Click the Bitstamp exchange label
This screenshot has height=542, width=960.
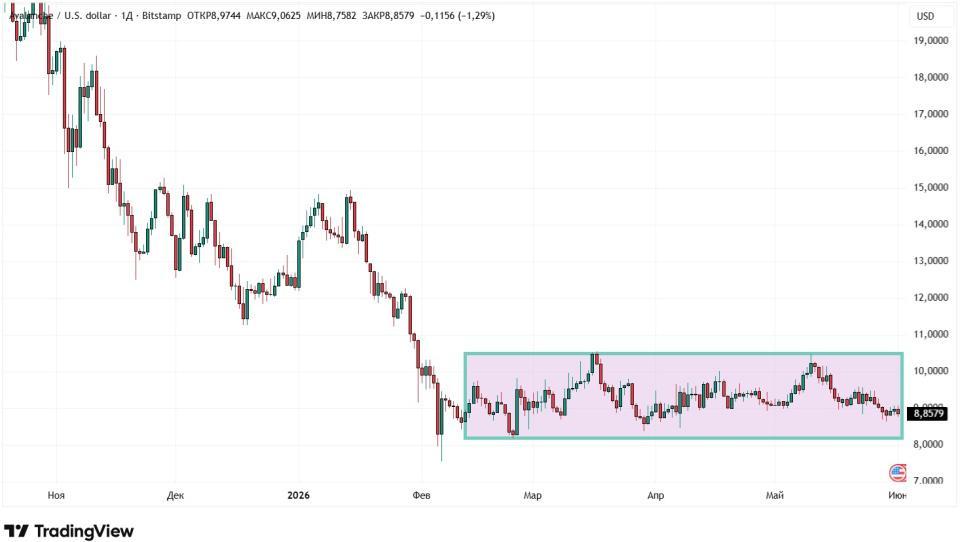click(162, 15)
